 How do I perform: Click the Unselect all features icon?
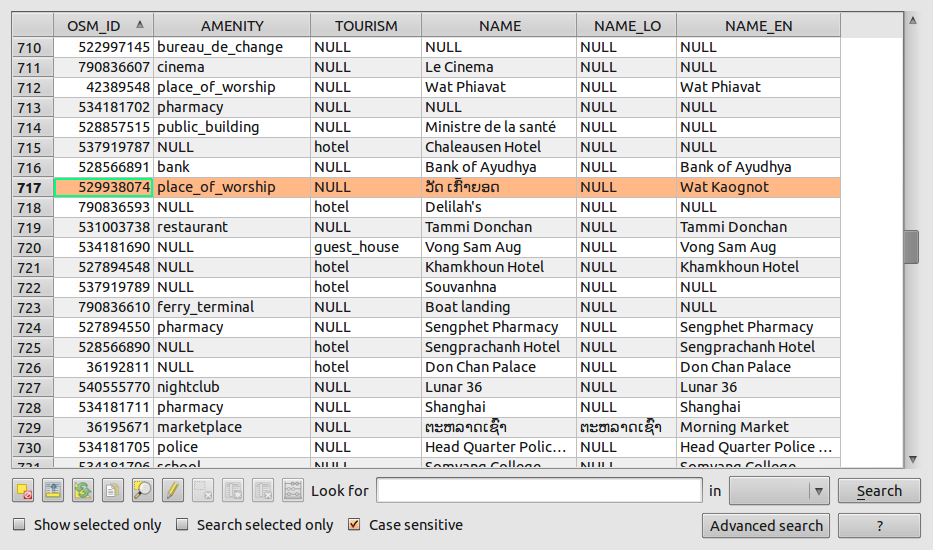24,490
